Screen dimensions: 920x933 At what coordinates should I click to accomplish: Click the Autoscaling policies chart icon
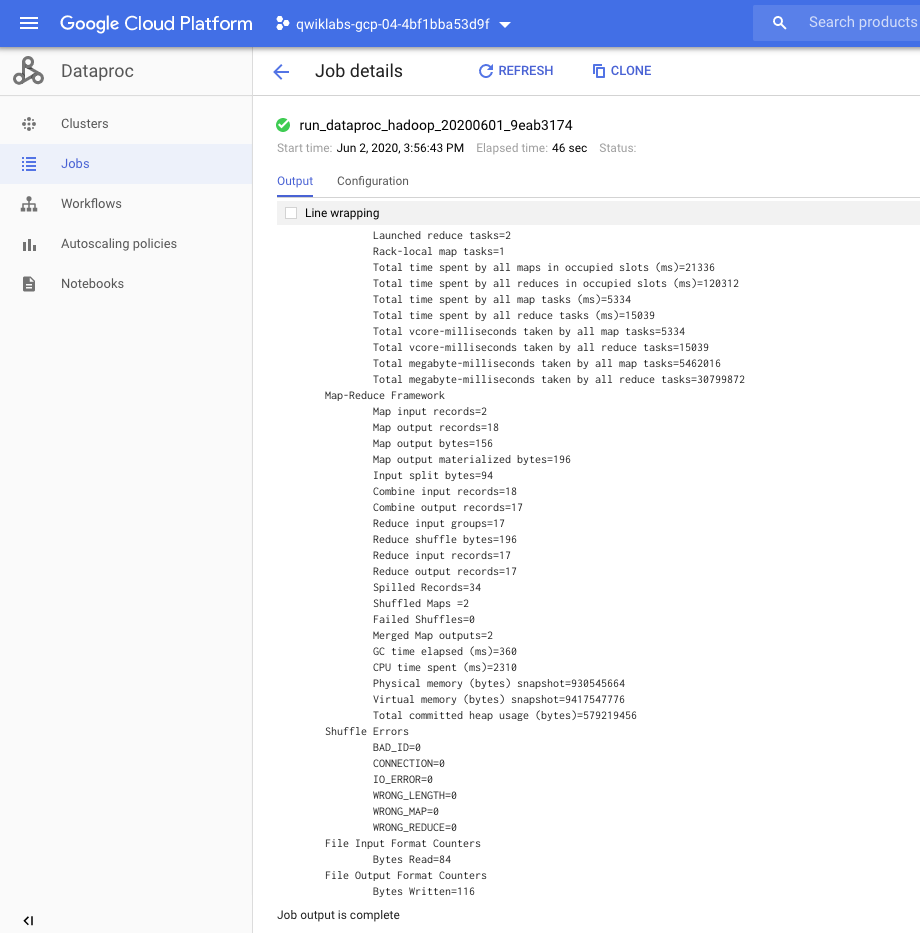[29, 244]
